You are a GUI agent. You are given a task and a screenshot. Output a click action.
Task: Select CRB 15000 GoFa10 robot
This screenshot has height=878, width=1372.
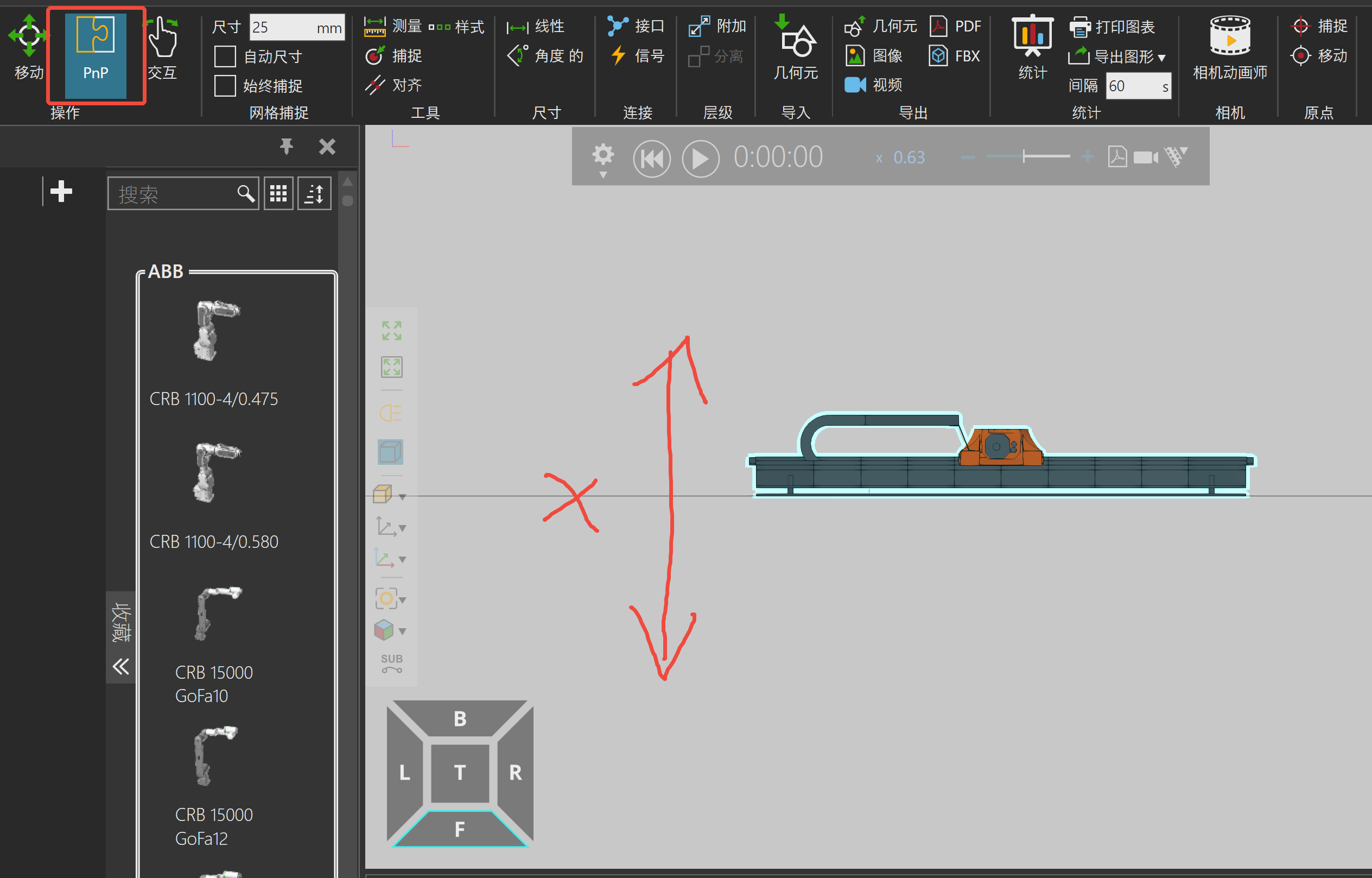click(x=214, y=644)
